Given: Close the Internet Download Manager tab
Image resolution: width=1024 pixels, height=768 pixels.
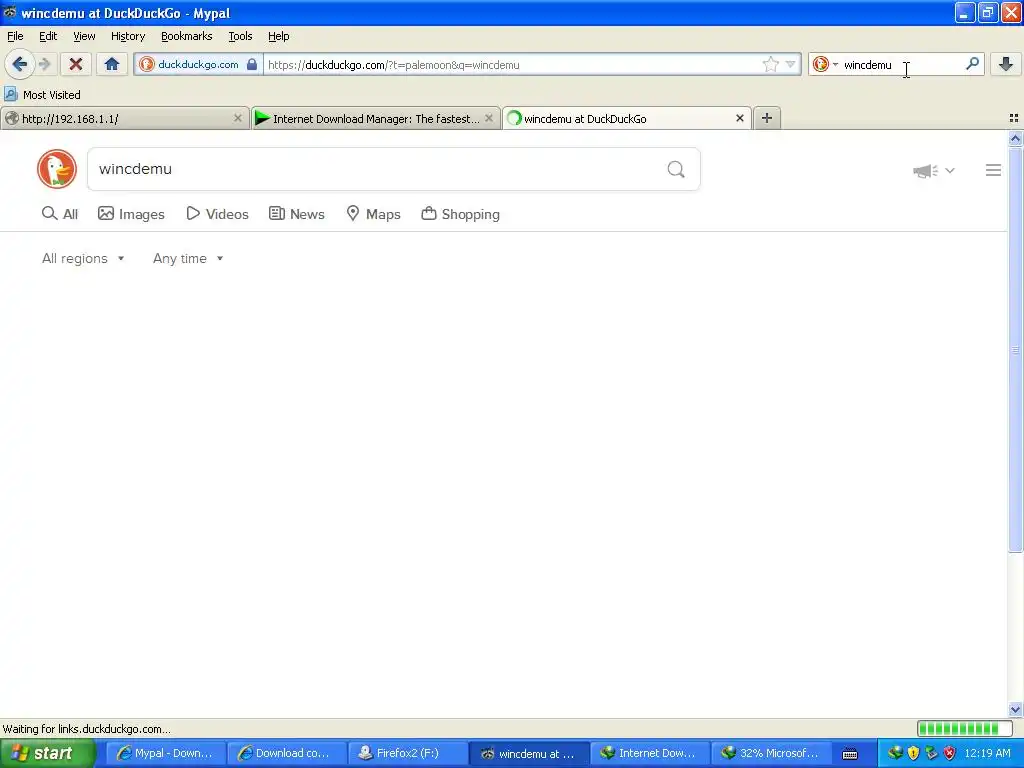Looking at the screenshot, I should pos(488,118).
